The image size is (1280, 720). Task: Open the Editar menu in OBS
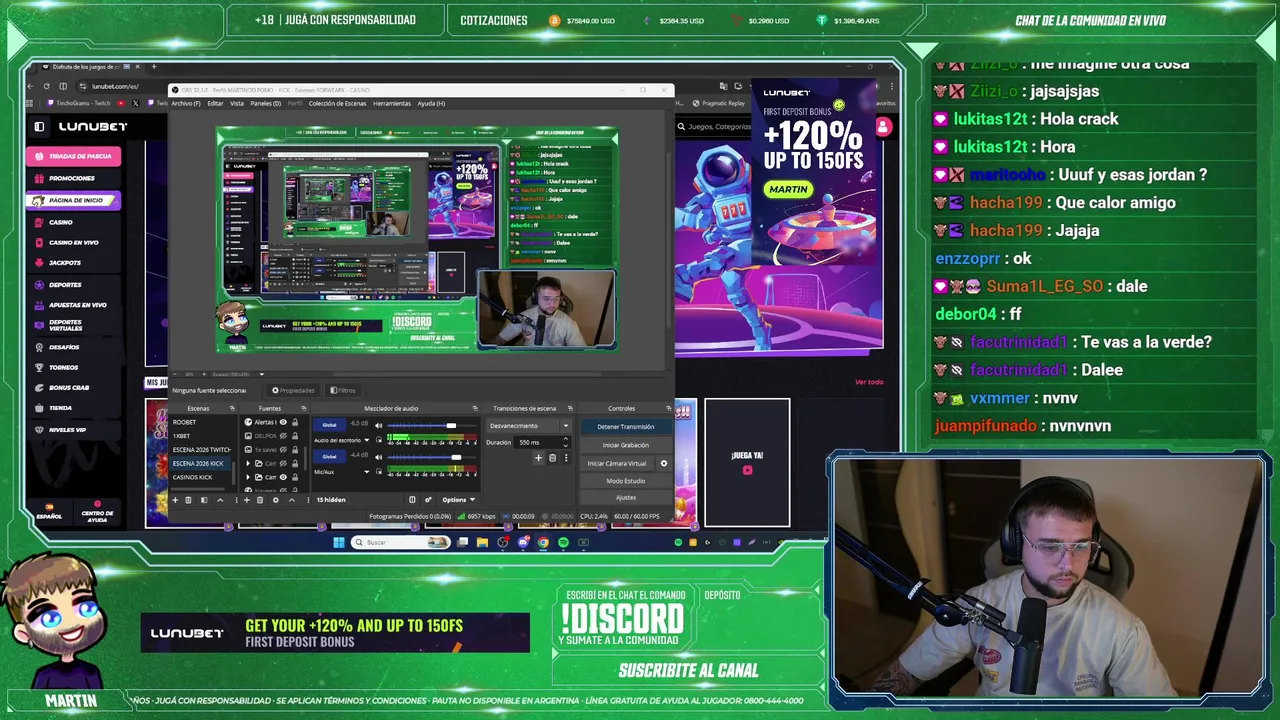point(215,103)
